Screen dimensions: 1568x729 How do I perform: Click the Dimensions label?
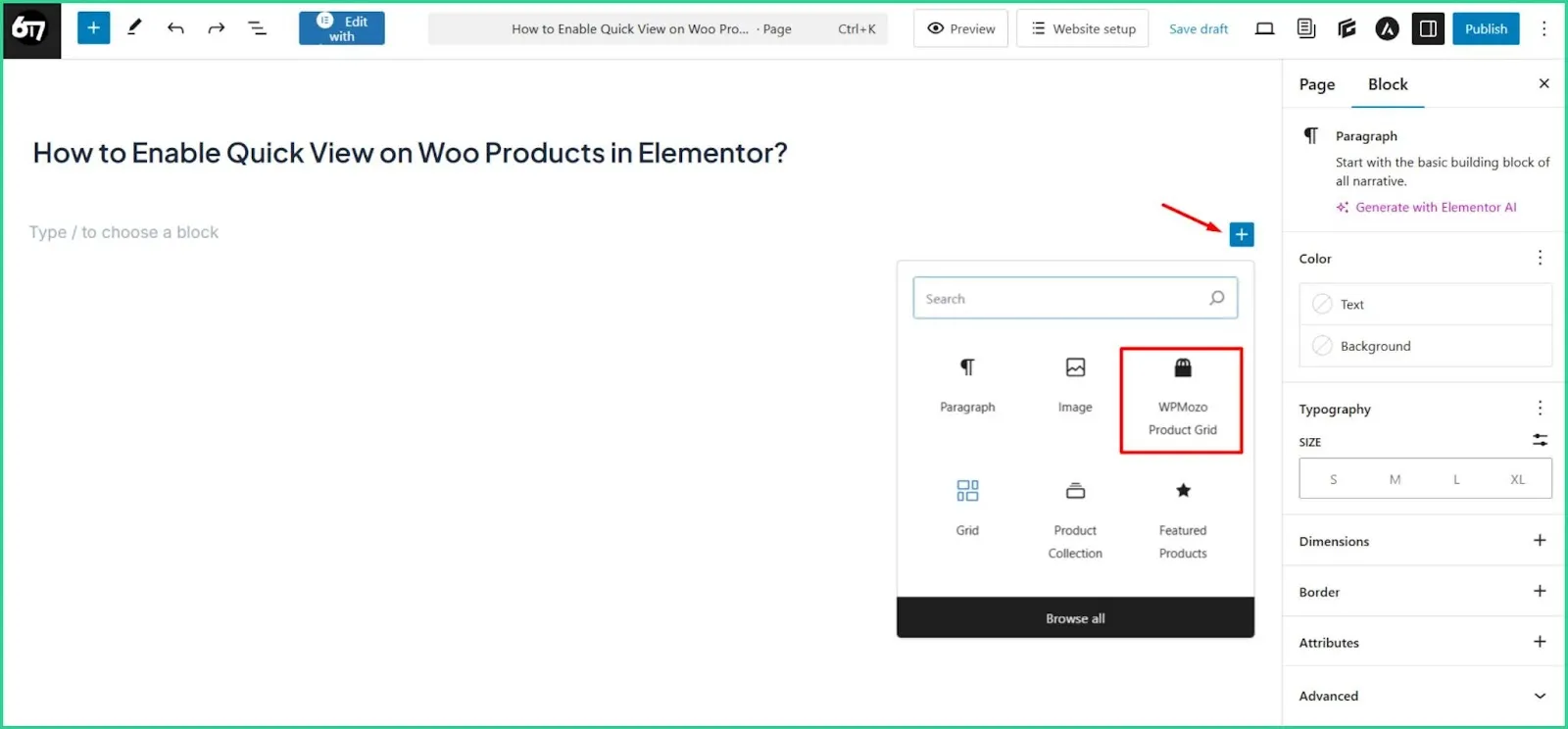(1334, 541)
